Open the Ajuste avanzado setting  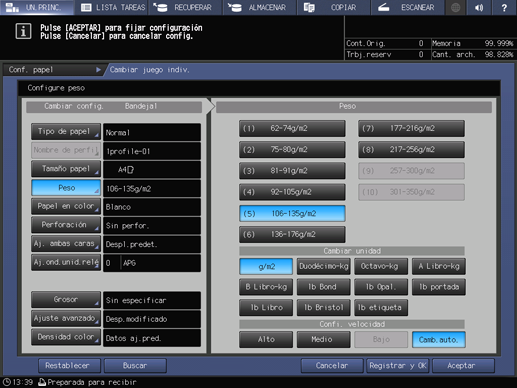[66, 318]
